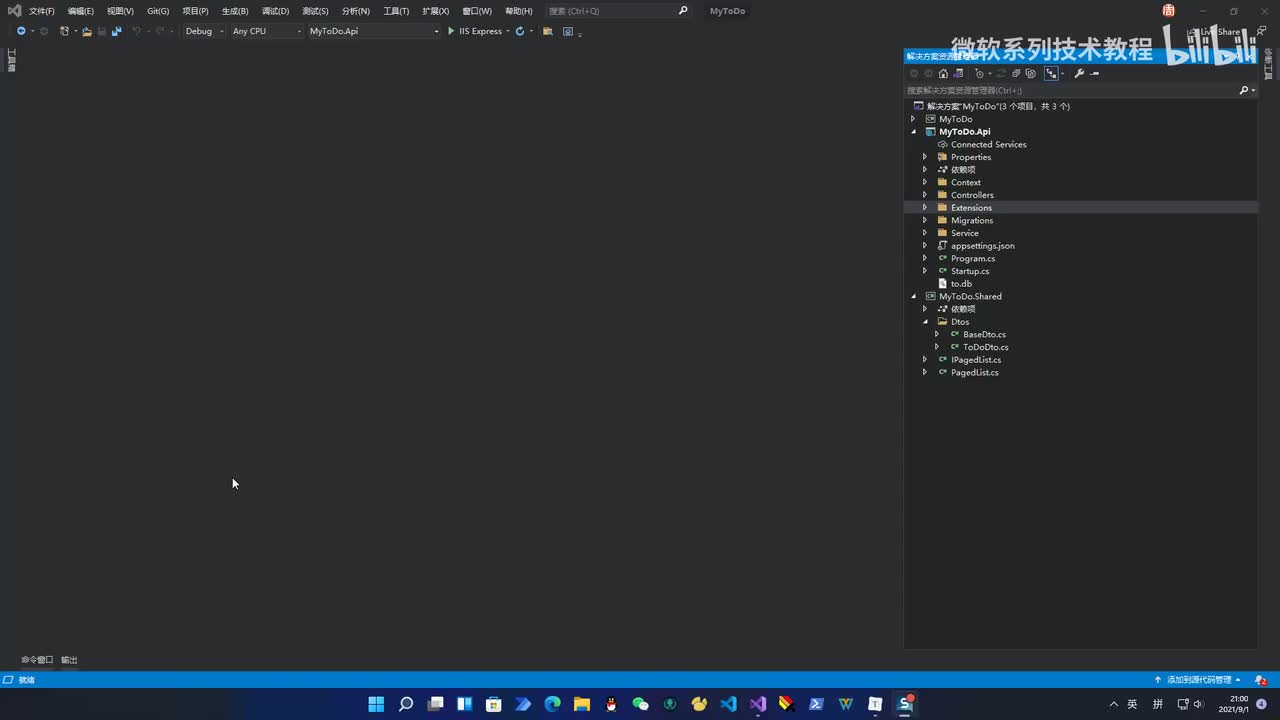Click the preview selected items icon
Viewport: 1280px width, 720px height.
click(1094, 73)
